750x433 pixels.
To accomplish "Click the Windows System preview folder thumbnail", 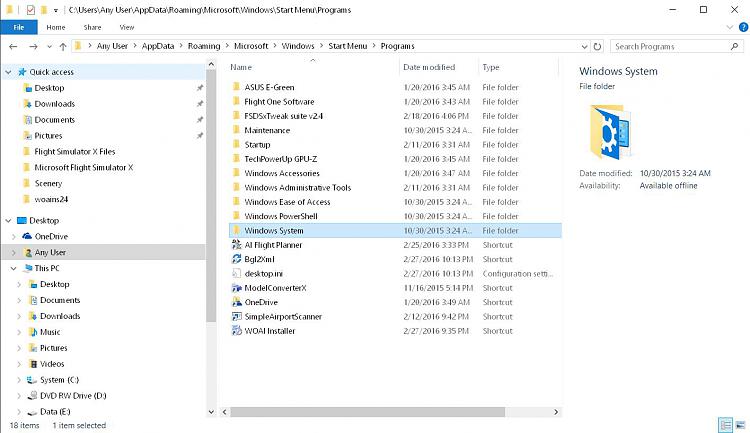I will pyautogui.click(x=610, y=133).
